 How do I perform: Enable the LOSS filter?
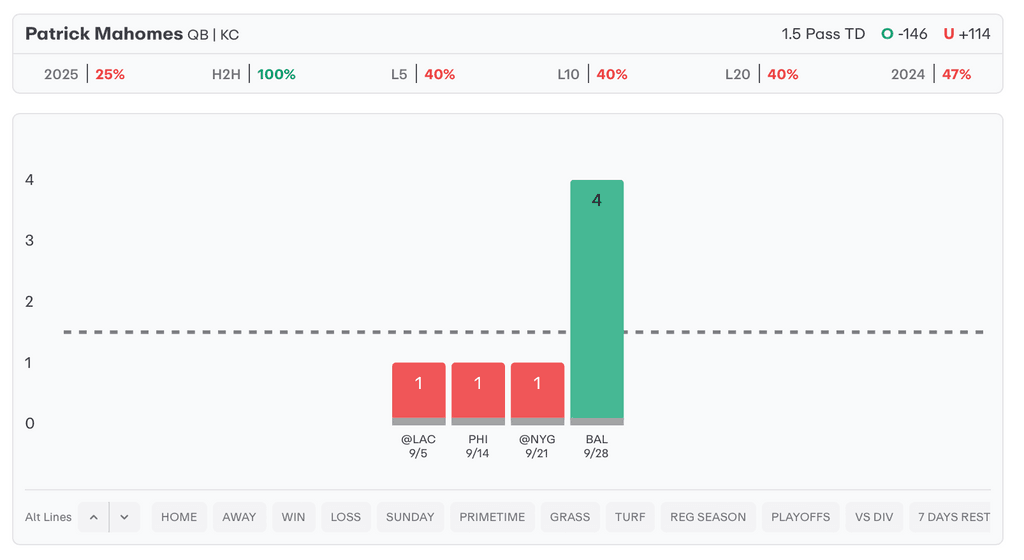point(345,517)
